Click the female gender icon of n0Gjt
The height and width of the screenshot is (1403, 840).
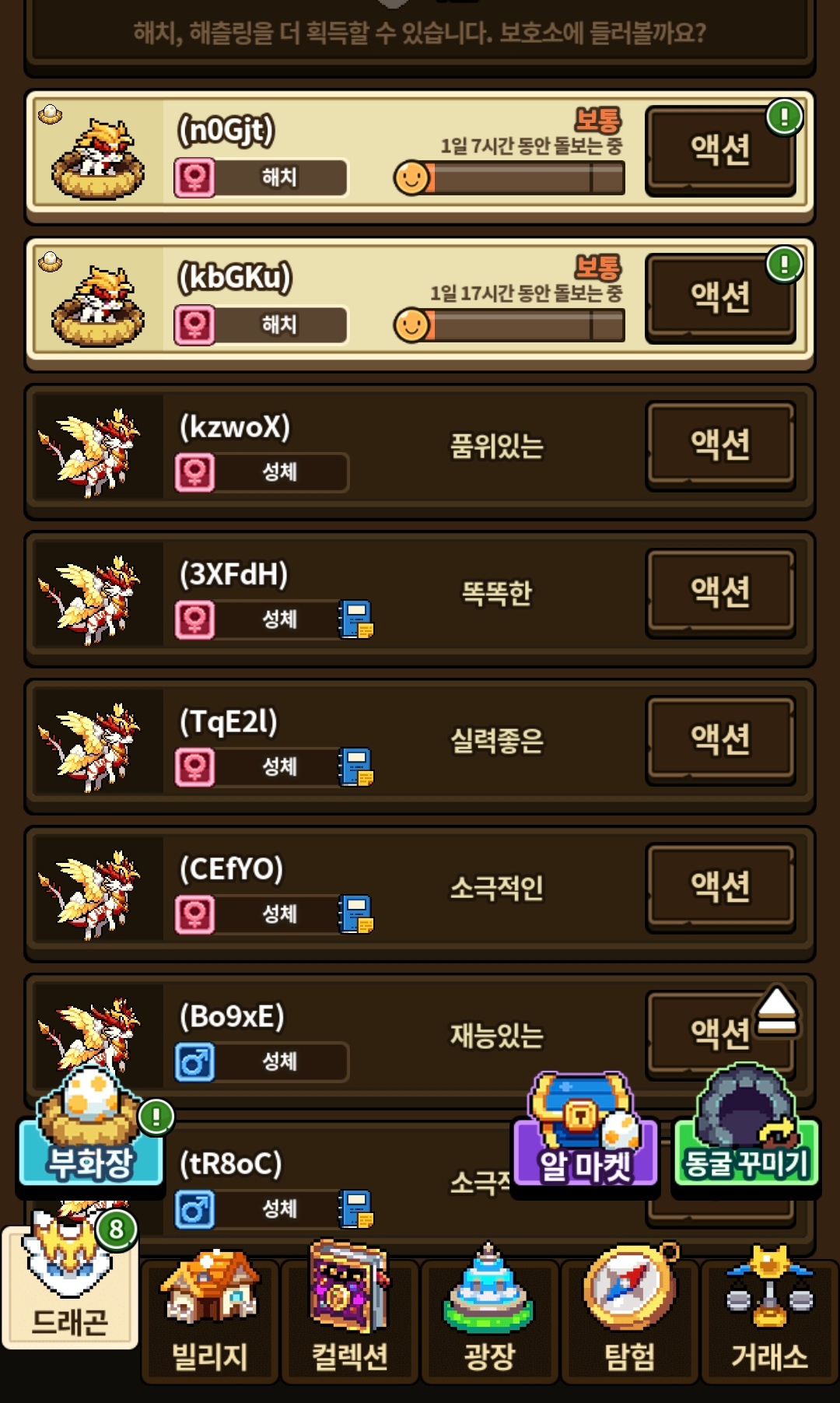coord(194,177)
